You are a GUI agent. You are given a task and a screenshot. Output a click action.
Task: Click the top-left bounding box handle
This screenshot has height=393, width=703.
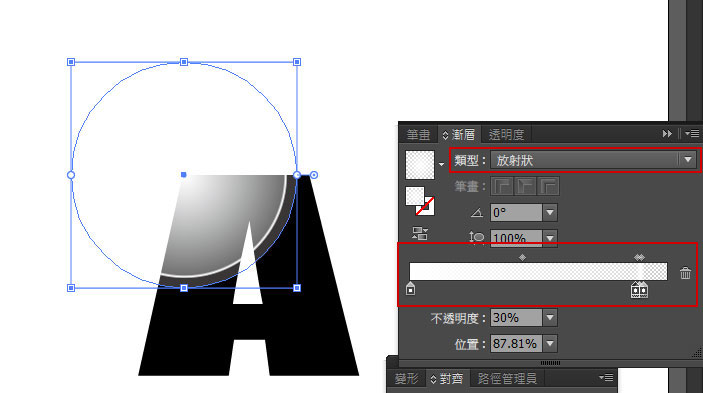71,62
